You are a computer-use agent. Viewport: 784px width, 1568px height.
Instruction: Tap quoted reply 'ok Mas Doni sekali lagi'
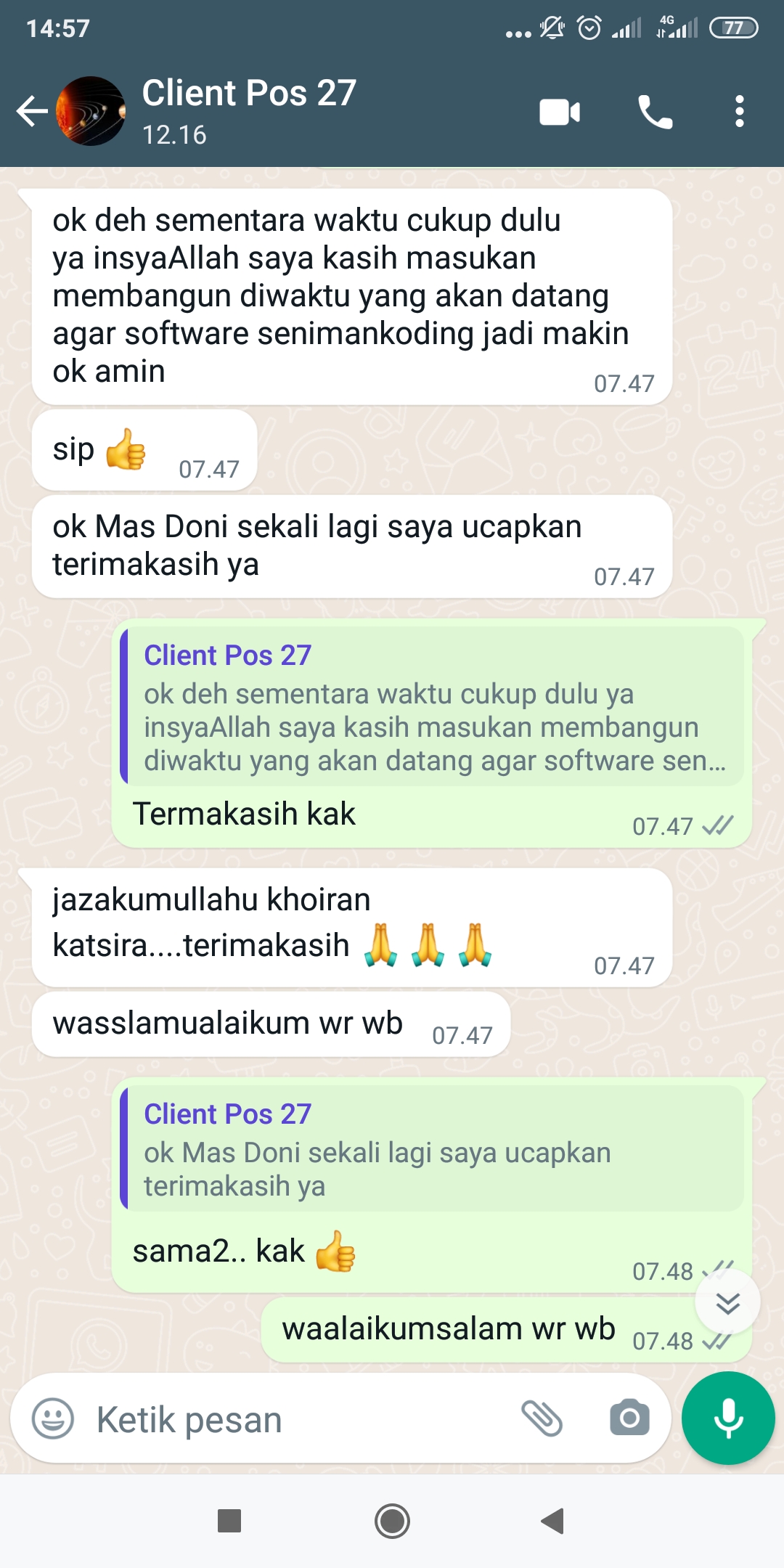[x=432, y=1148]
